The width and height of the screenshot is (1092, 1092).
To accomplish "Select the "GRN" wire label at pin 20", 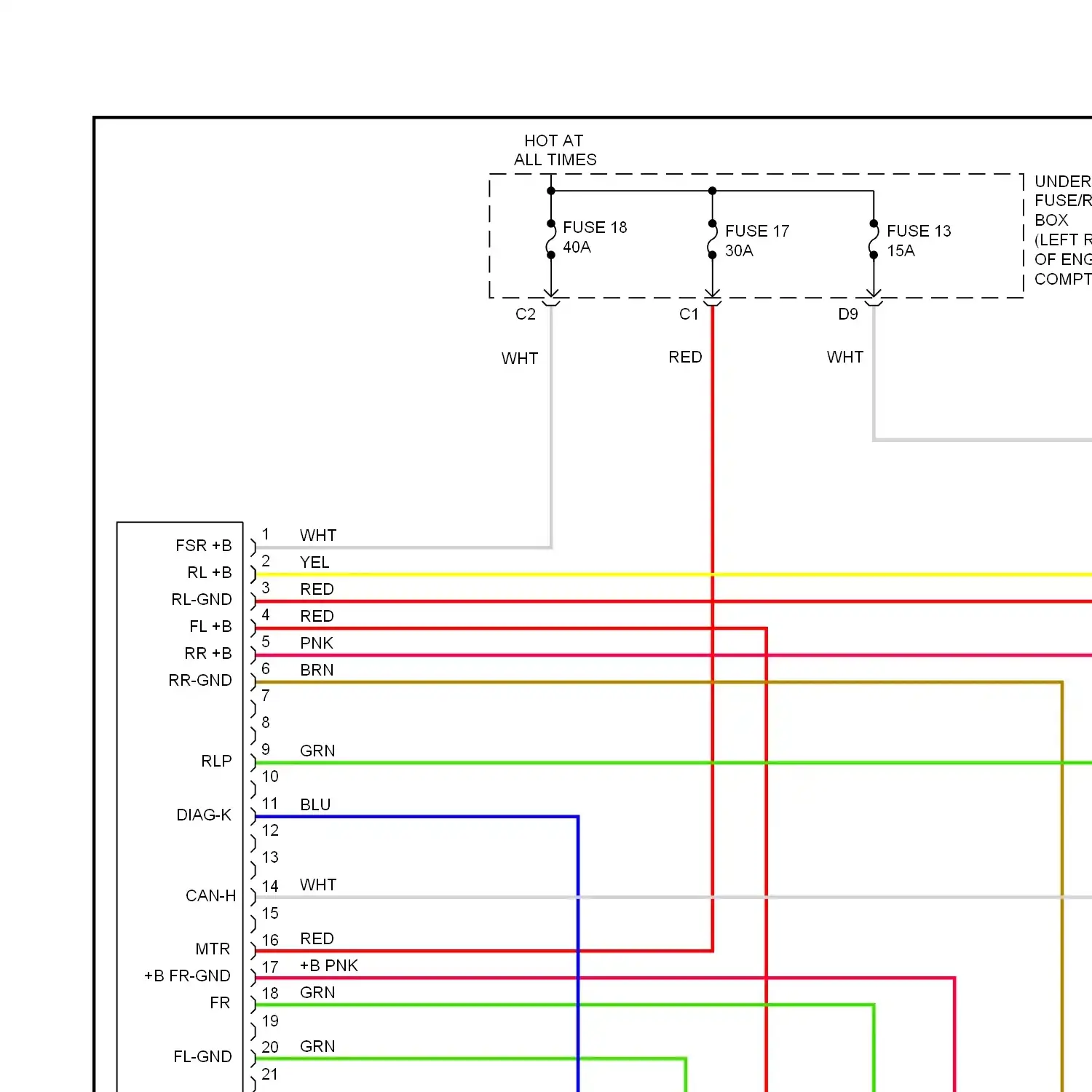I will click(317, 1046).
